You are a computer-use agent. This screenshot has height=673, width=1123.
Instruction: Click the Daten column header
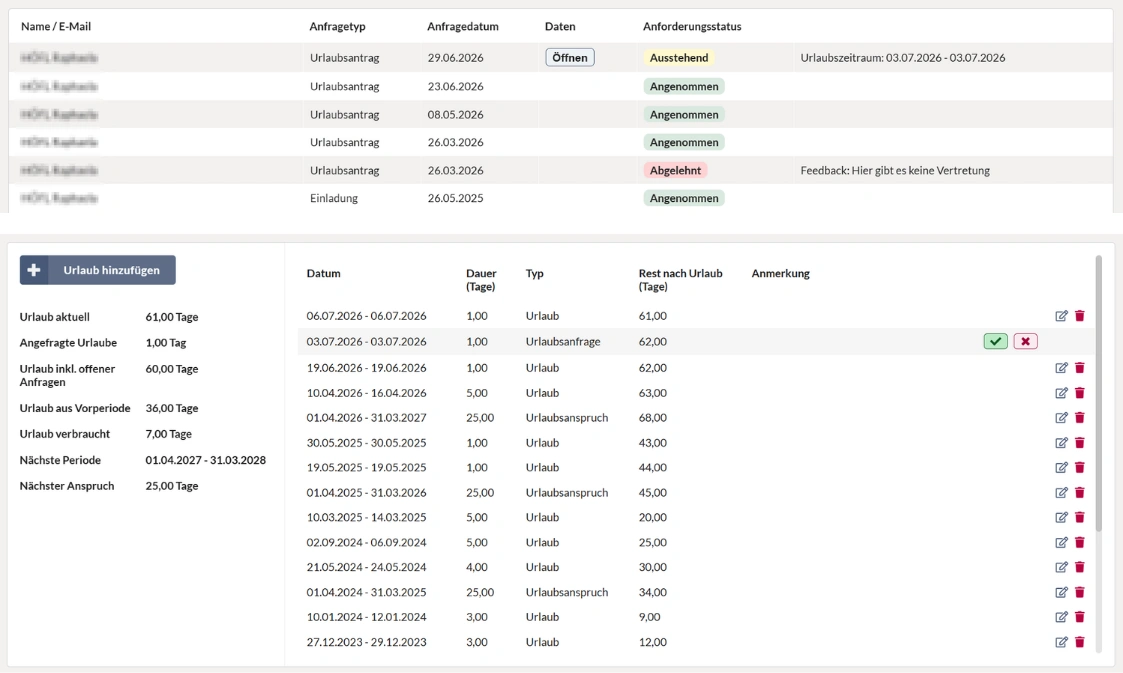tap(560, 26)
